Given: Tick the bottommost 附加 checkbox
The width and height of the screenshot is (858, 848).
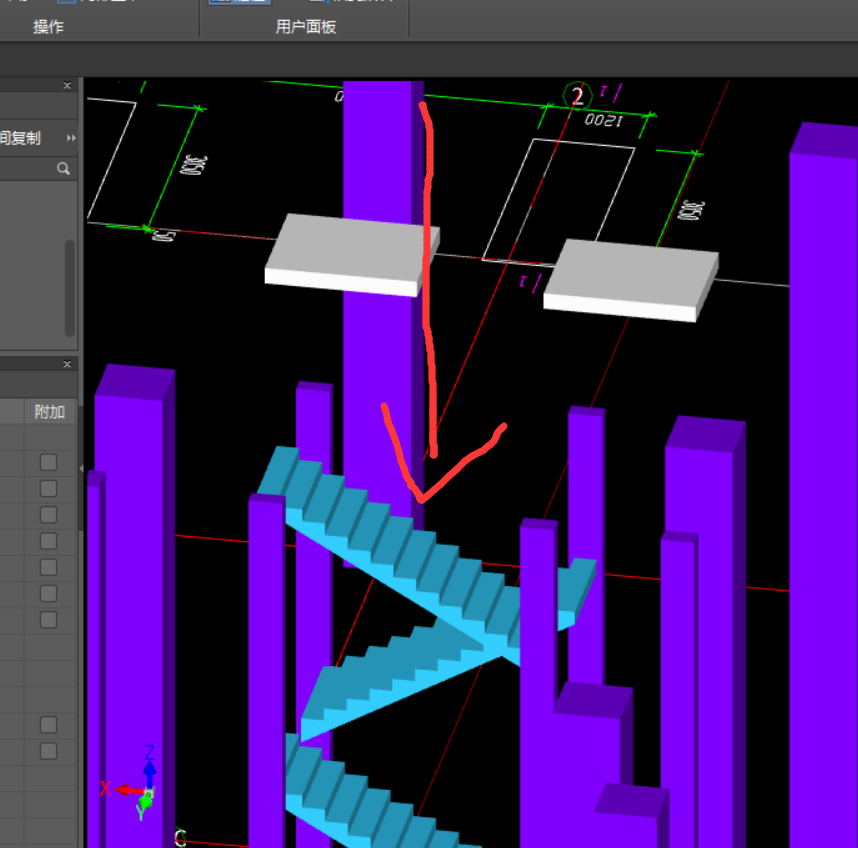Looking at the screenshot, I should click(49, 751).
